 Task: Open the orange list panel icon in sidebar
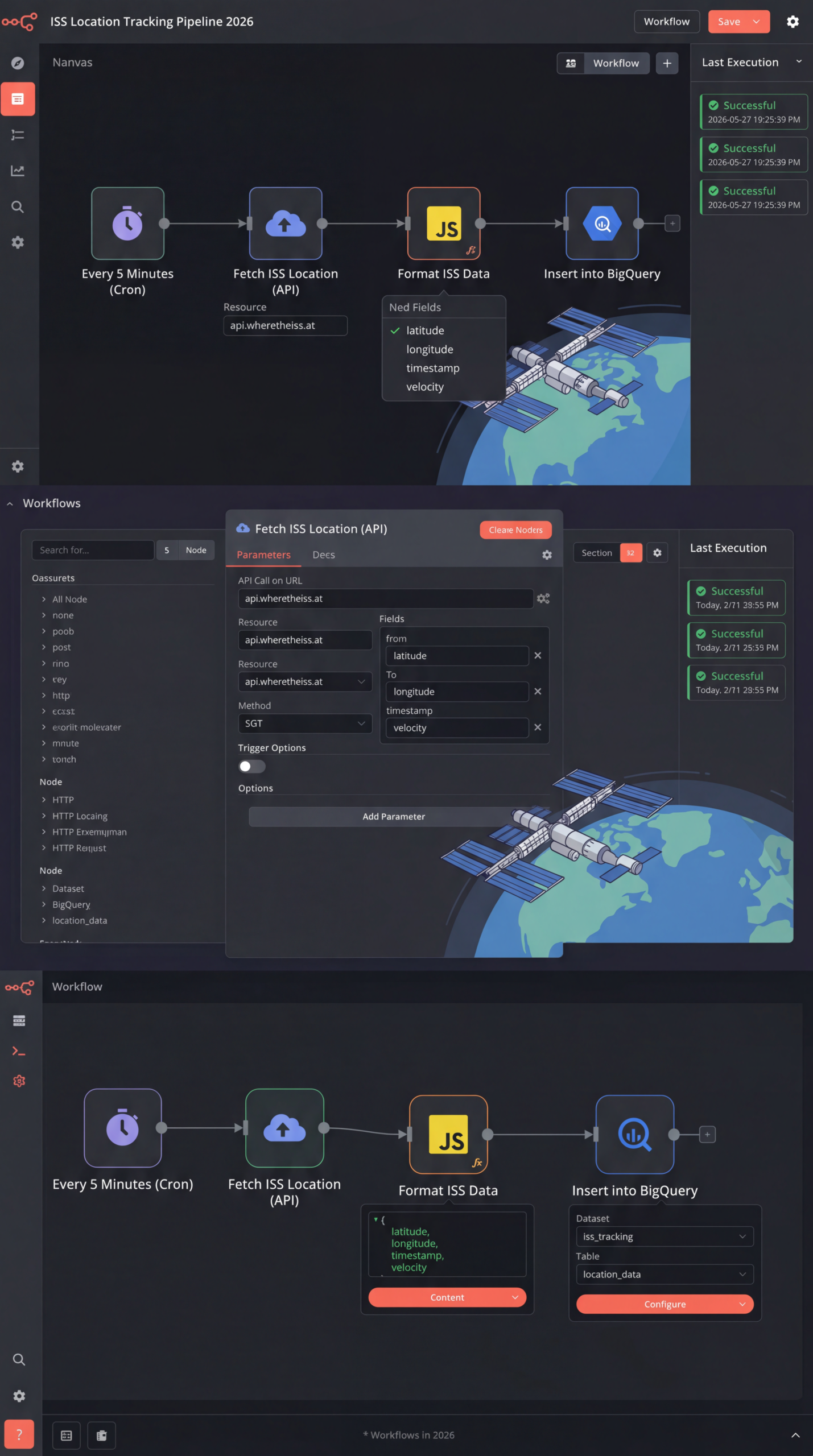18,99
